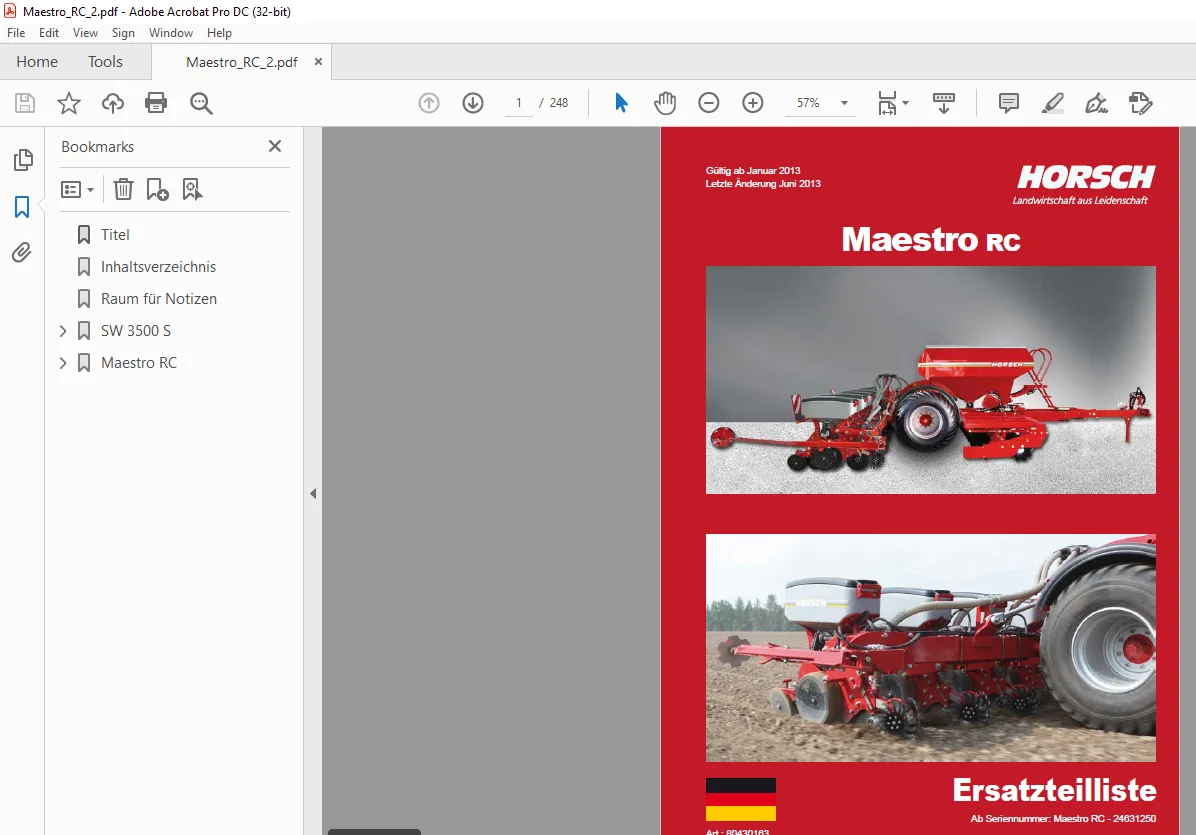Find current bookmark icon
This screenshot has width=1196, height=835.
point(192,189)
